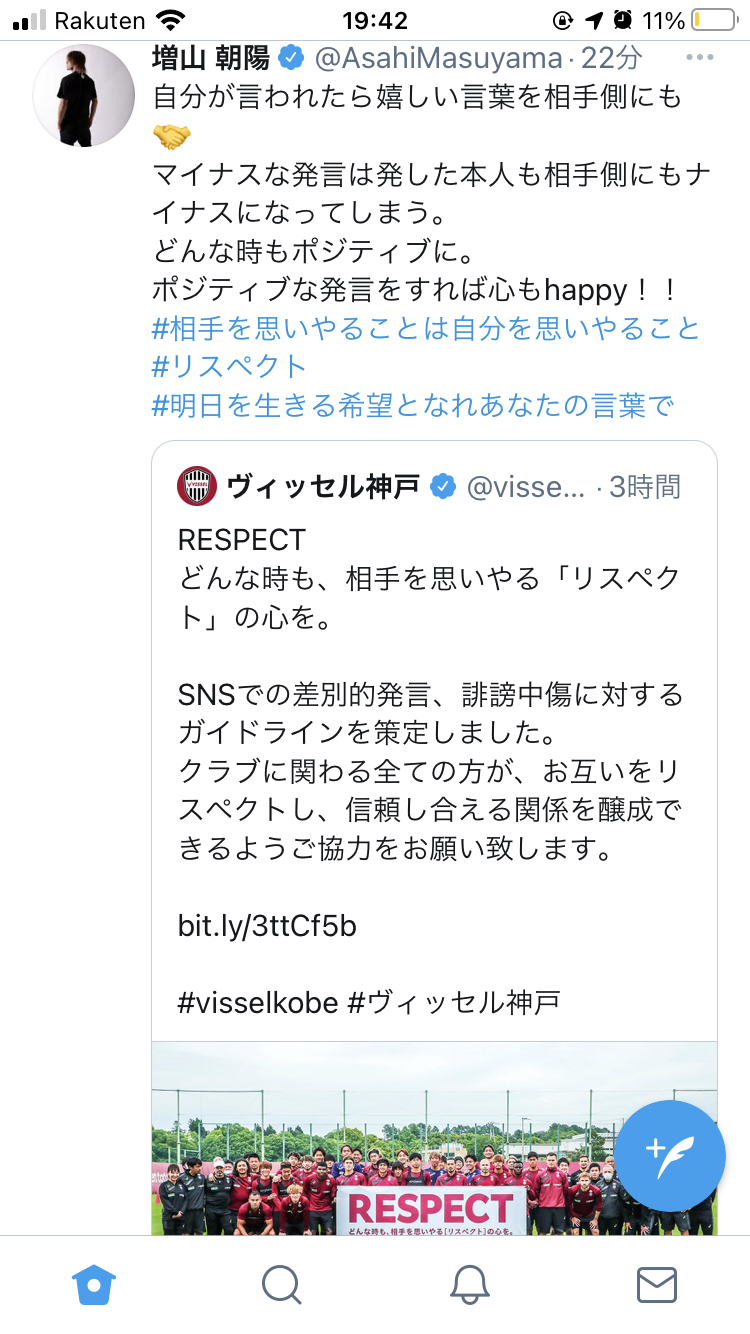Tap the Vissel Kobe club logo avatar
The width and height of the screenshot is (750, 1334).
coord(197,487)
